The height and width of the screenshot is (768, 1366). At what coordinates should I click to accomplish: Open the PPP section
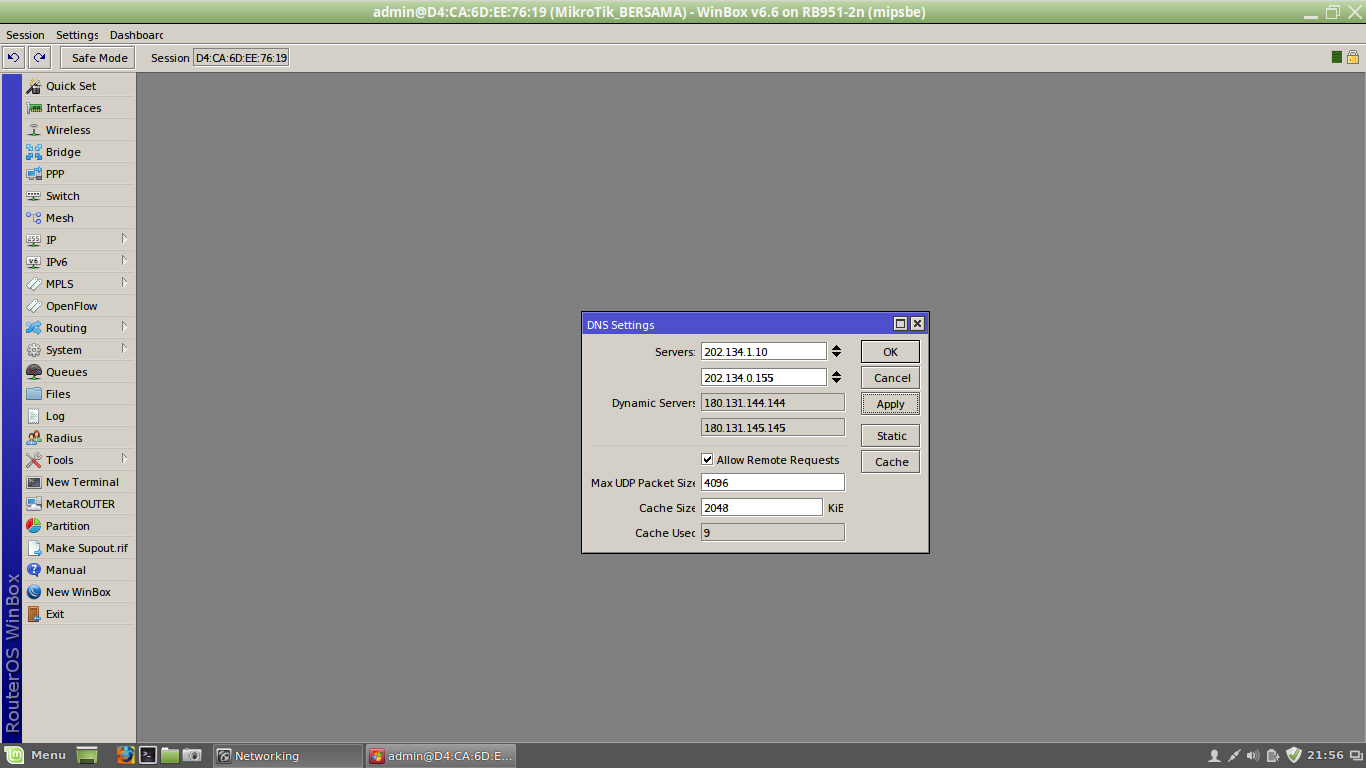click(79, 174)
